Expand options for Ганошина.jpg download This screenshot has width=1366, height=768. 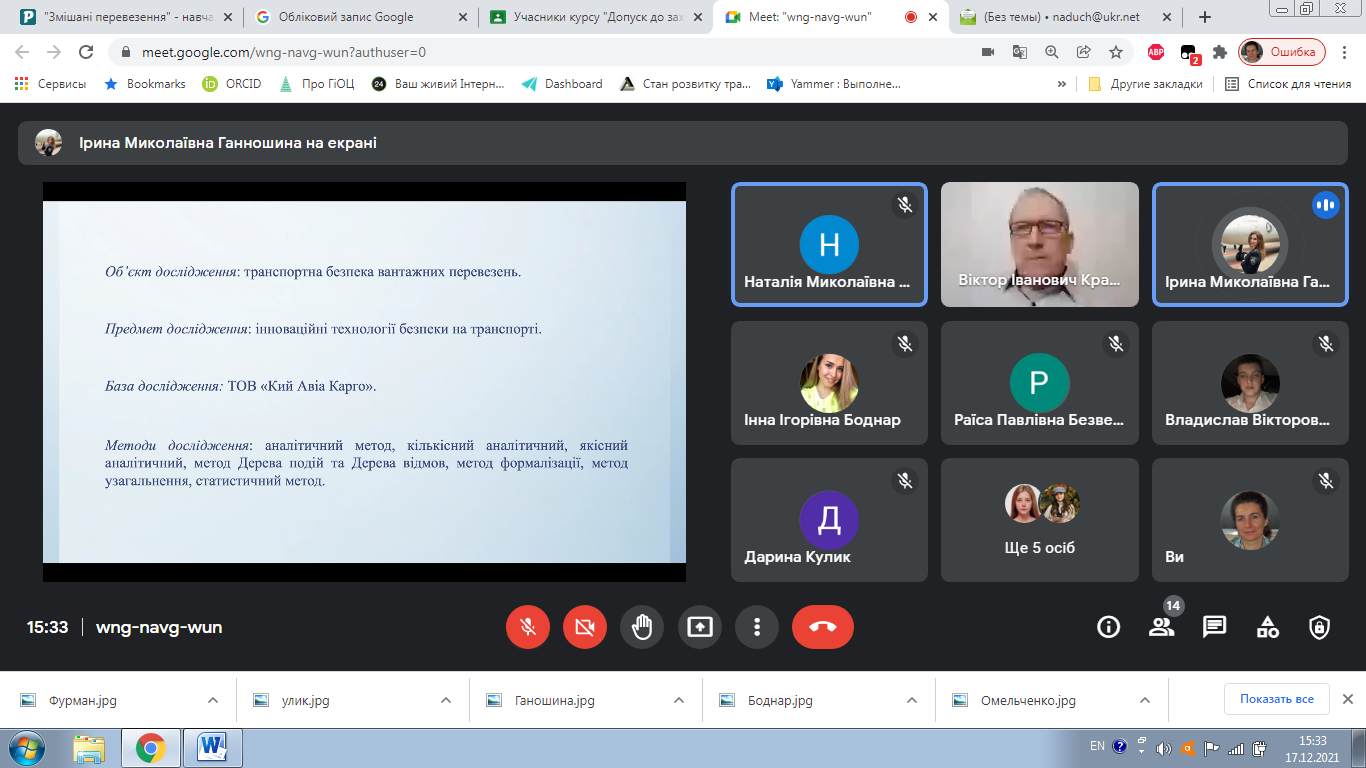(x=679, y=700)
